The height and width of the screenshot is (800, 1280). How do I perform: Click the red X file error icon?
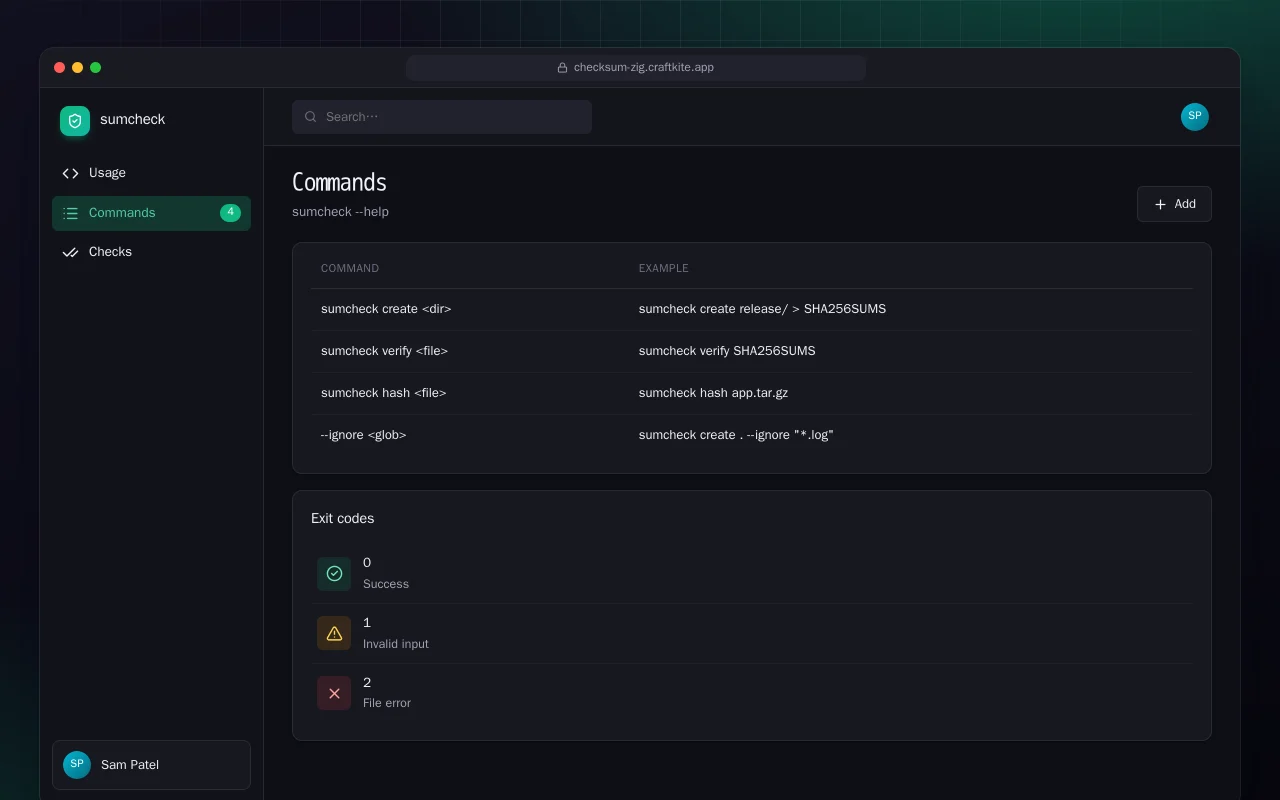[334, 694]
